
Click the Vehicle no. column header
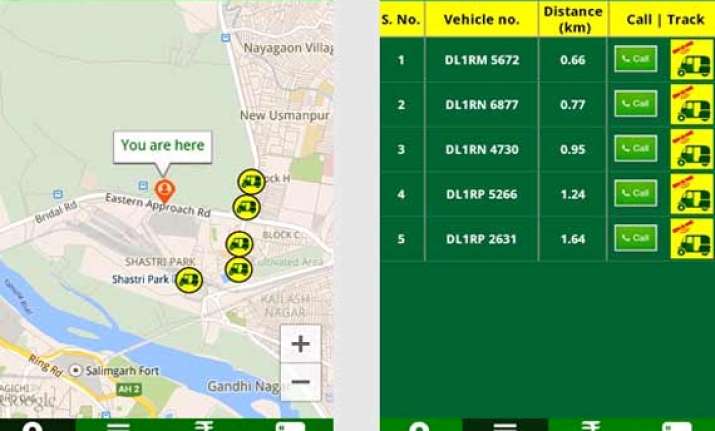click(x=482, y=19)
